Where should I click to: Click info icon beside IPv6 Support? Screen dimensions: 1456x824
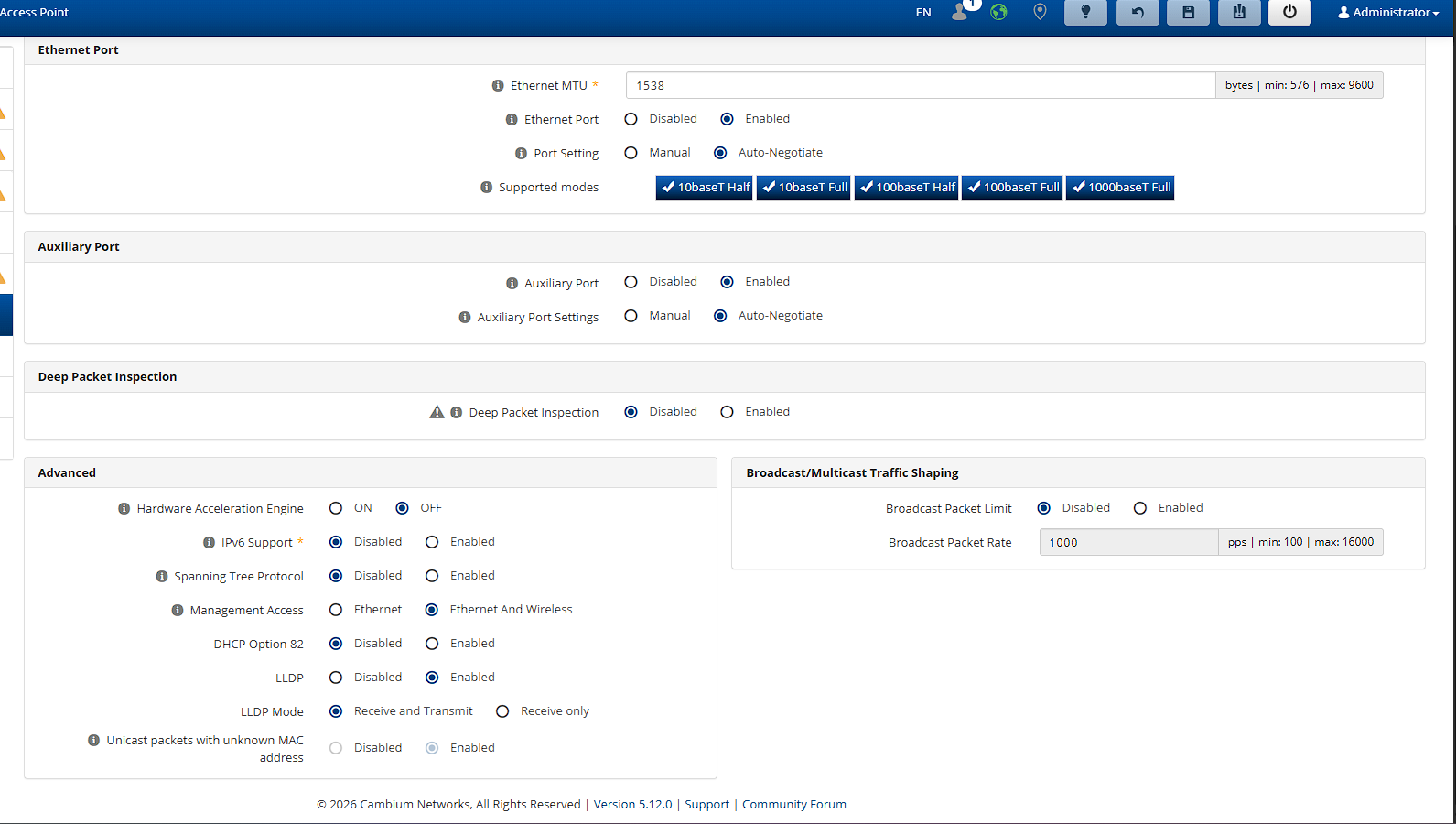209,542
